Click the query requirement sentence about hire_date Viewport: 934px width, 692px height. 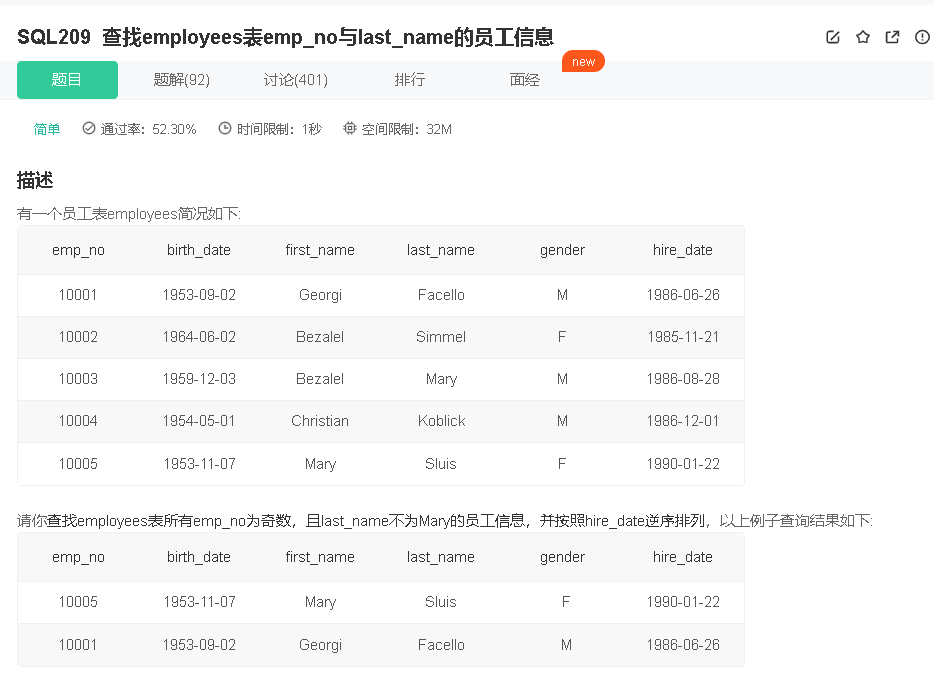pyautogui.click(x=445, y=521)
